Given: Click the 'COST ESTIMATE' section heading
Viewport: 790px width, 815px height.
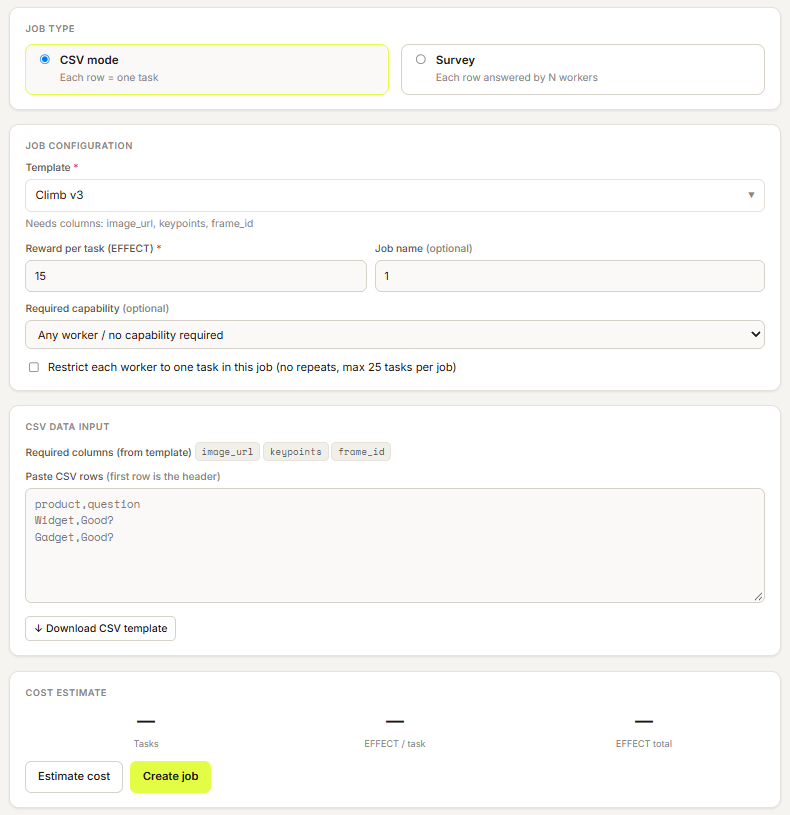Looking at the screenshot, I should tap(66, 693).
